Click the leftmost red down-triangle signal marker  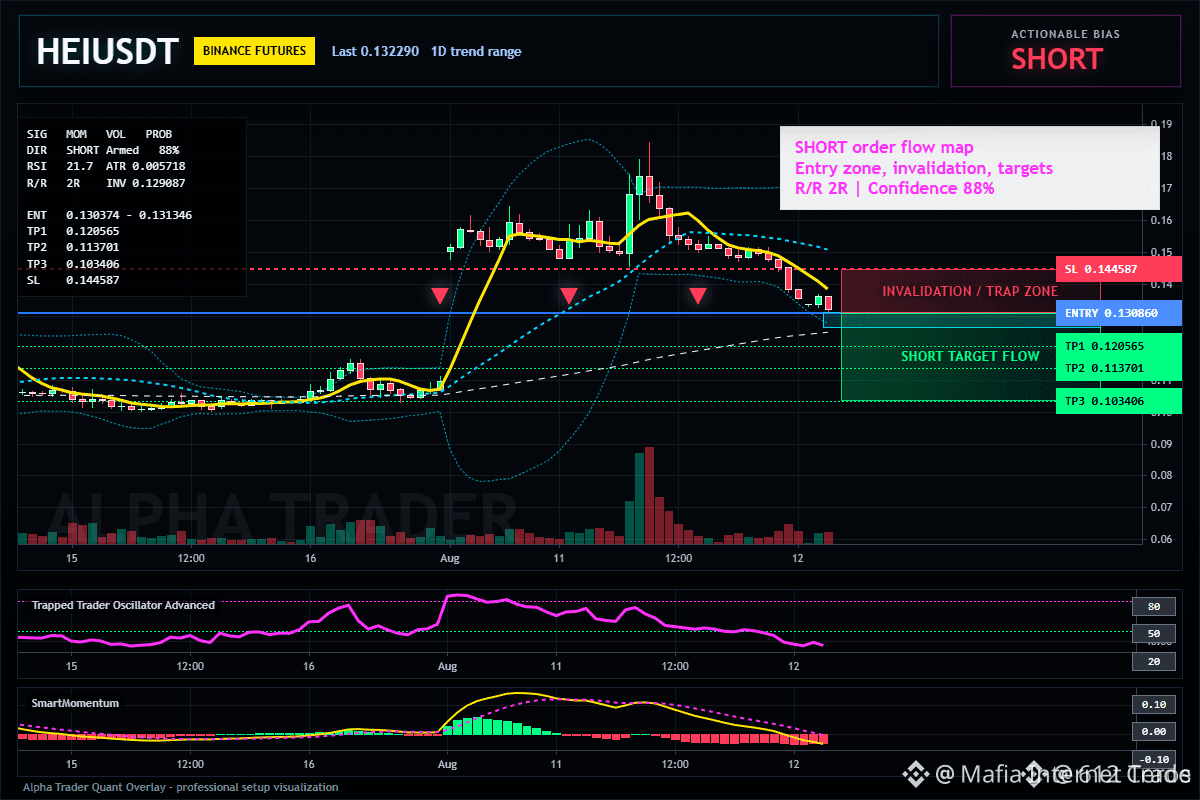pos(439,295)
